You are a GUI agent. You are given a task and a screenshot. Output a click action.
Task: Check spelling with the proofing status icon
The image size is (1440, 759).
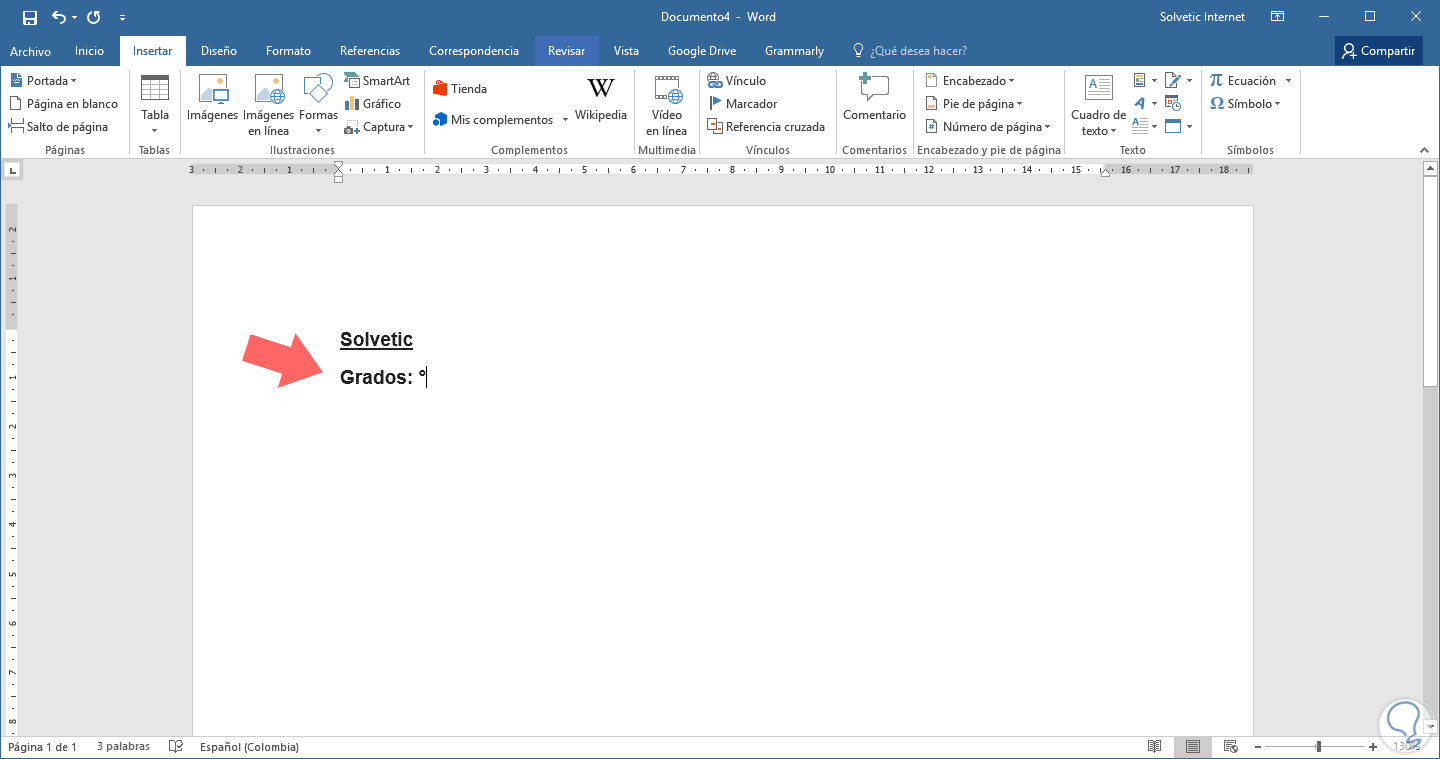(176, 747)
